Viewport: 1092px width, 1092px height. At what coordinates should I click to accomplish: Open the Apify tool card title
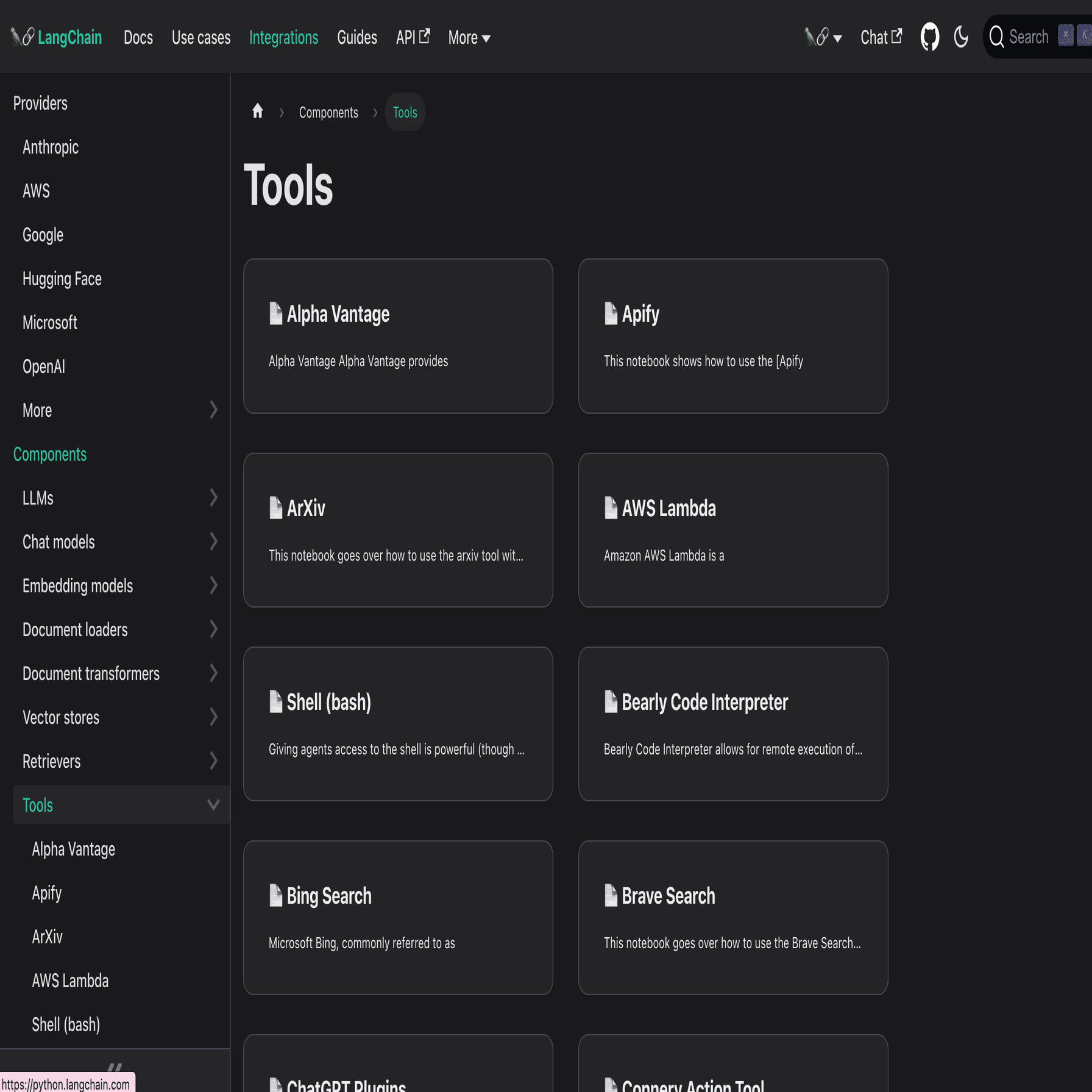[640, 314]
